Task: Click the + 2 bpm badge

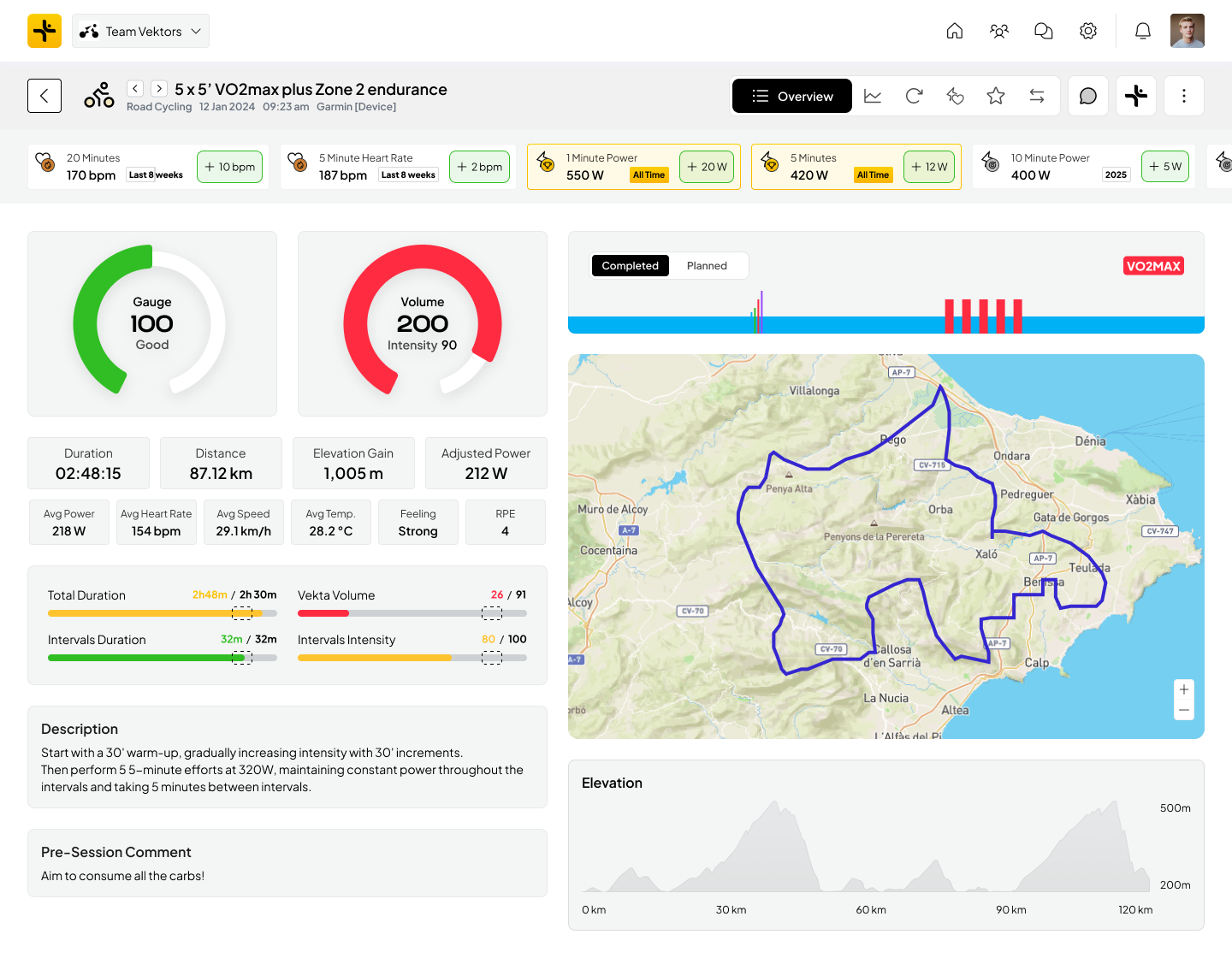Action: [x=480, y=167]
